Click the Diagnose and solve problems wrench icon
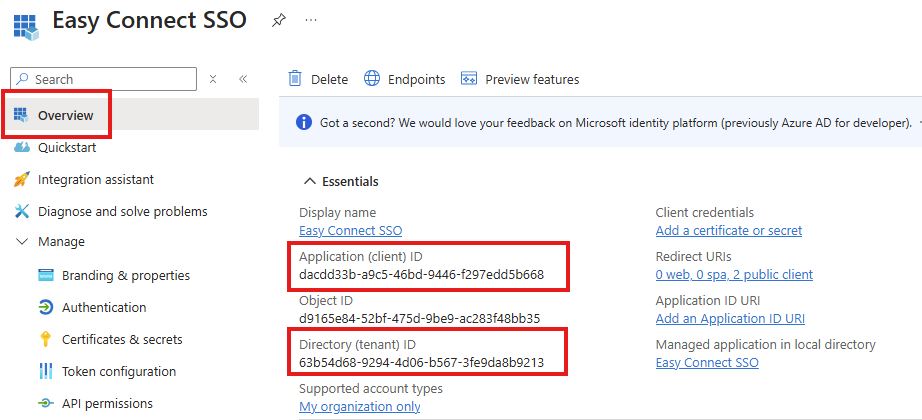 (22, 211)
